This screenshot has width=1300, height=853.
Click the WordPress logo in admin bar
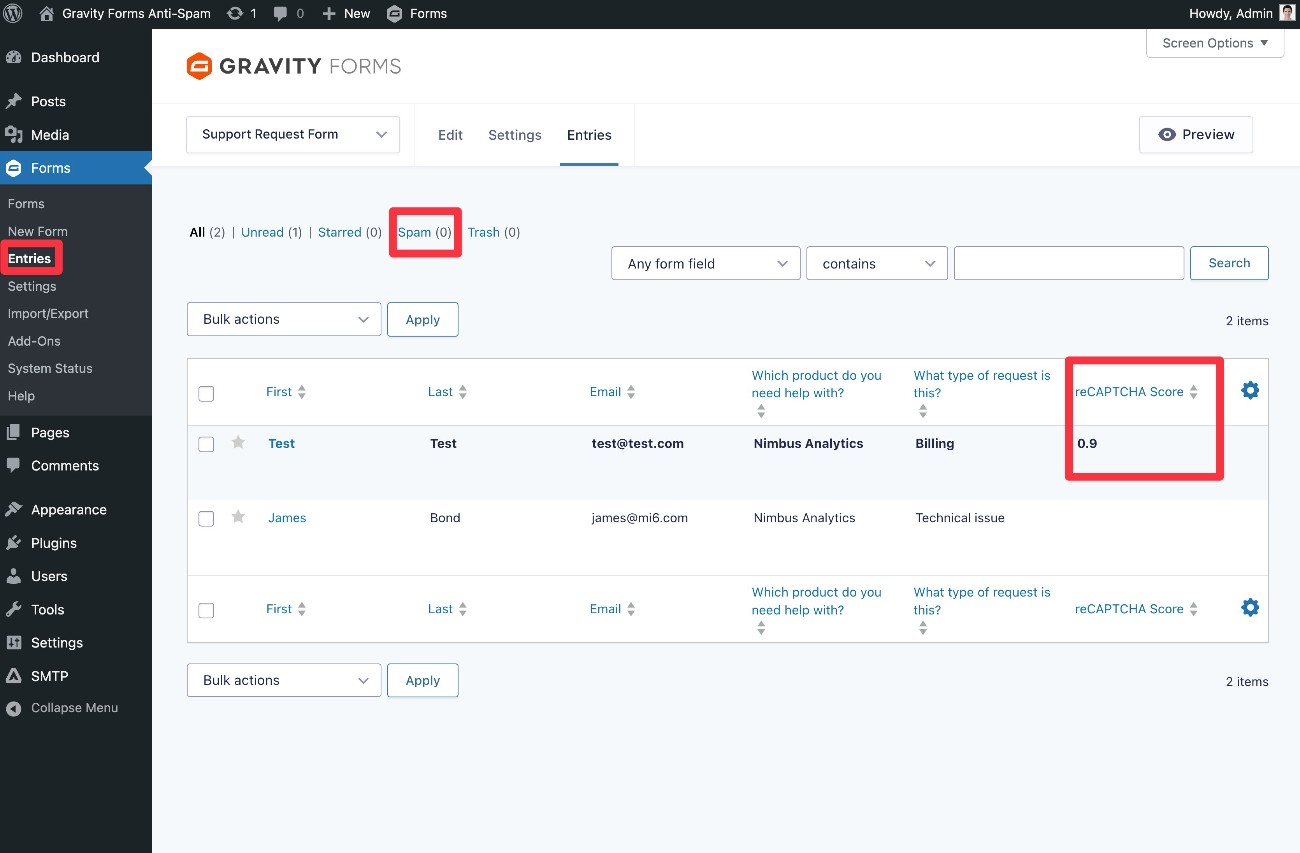pyautogui.click(x=13, y=14)
